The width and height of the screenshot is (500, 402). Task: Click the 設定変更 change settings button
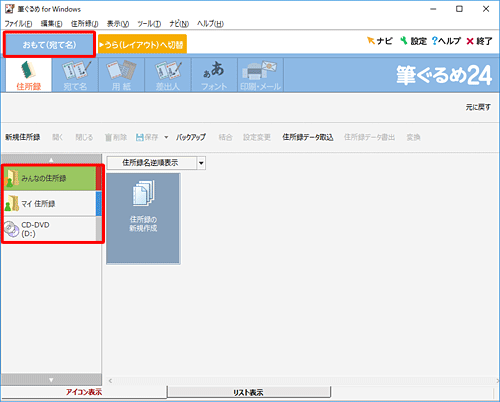coord(257,137)
